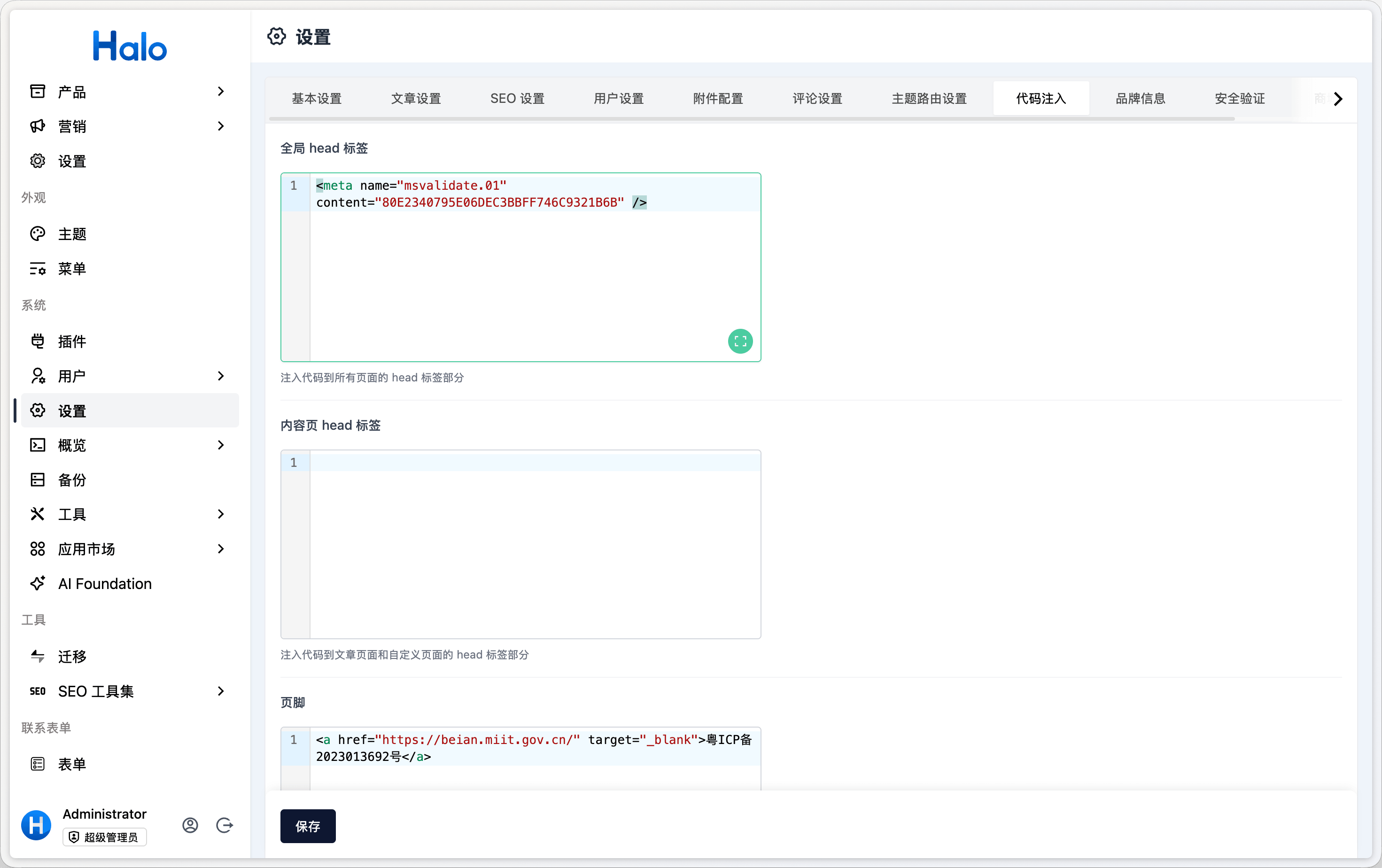Click the 应用市场 grid icon
The height and width of the screenshot is (868, 1382).
tap(37, 549)
